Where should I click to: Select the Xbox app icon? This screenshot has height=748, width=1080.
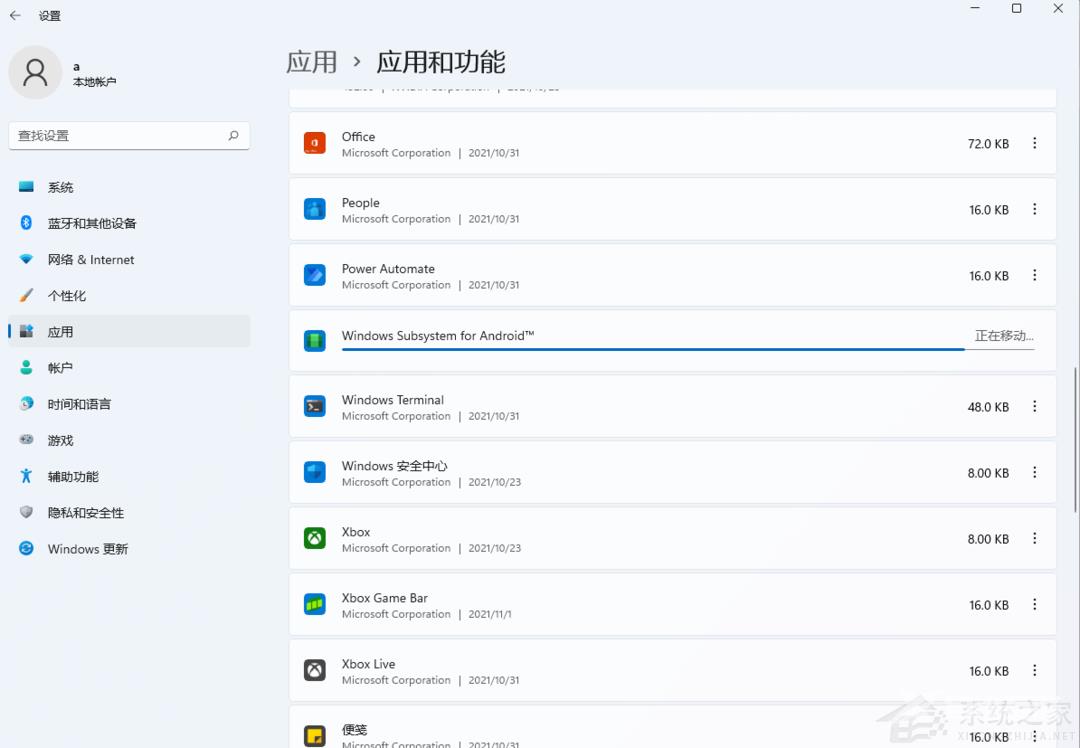tap(314, 538)
